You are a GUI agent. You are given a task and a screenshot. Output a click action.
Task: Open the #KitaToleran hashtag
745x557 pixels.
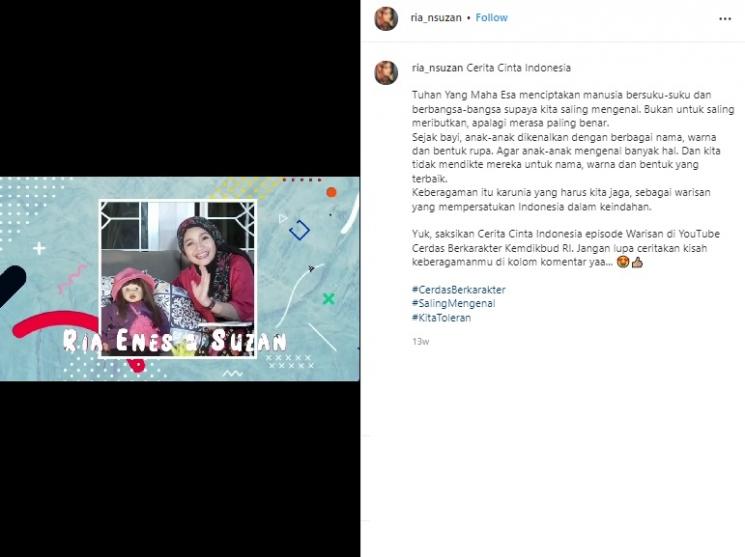click(441, 317)
